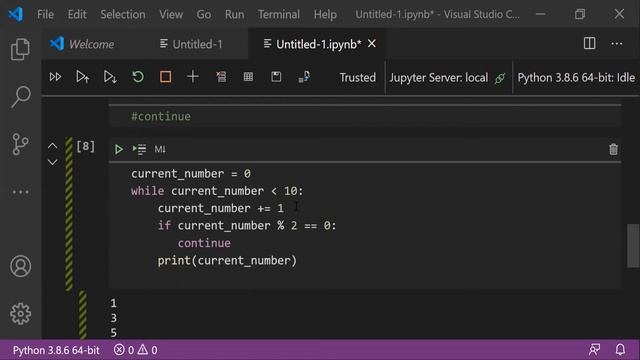Screen dimensions: 640x360
Task: Open the Search view in activity bar
Action: pyautogui.click(x=20, y=97)
